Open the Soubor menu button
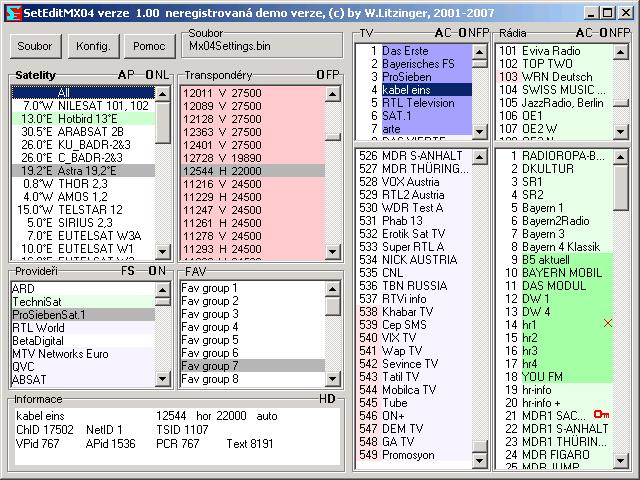640x480 pixels. pyautogui.click(x=36, y=46)
